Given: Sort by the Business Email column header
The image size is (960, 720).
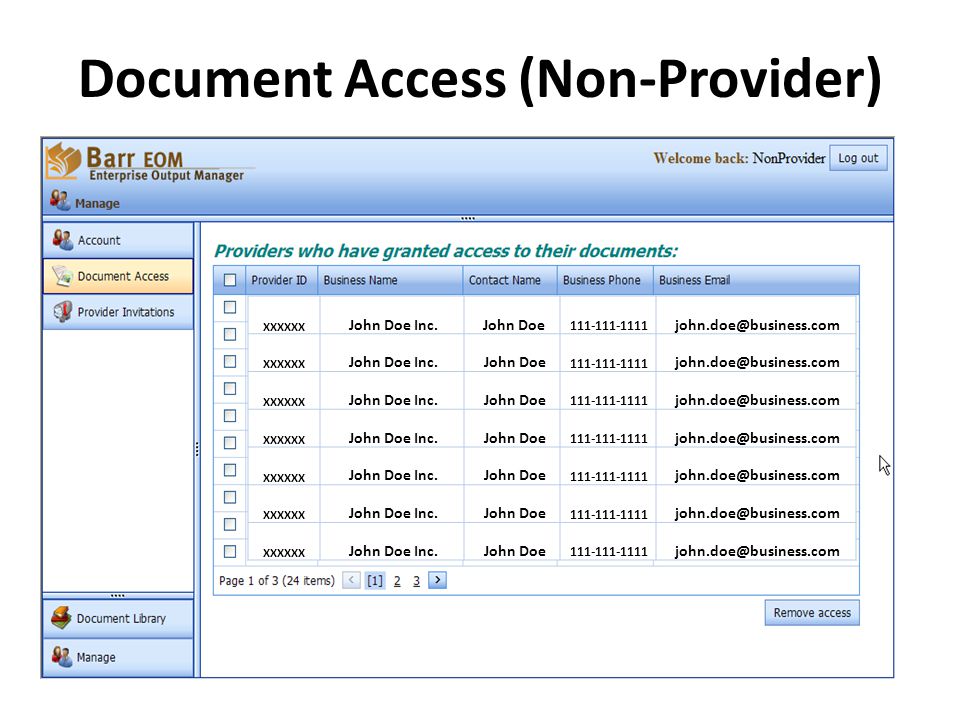Looking at the screenshot, I should 756,280.
